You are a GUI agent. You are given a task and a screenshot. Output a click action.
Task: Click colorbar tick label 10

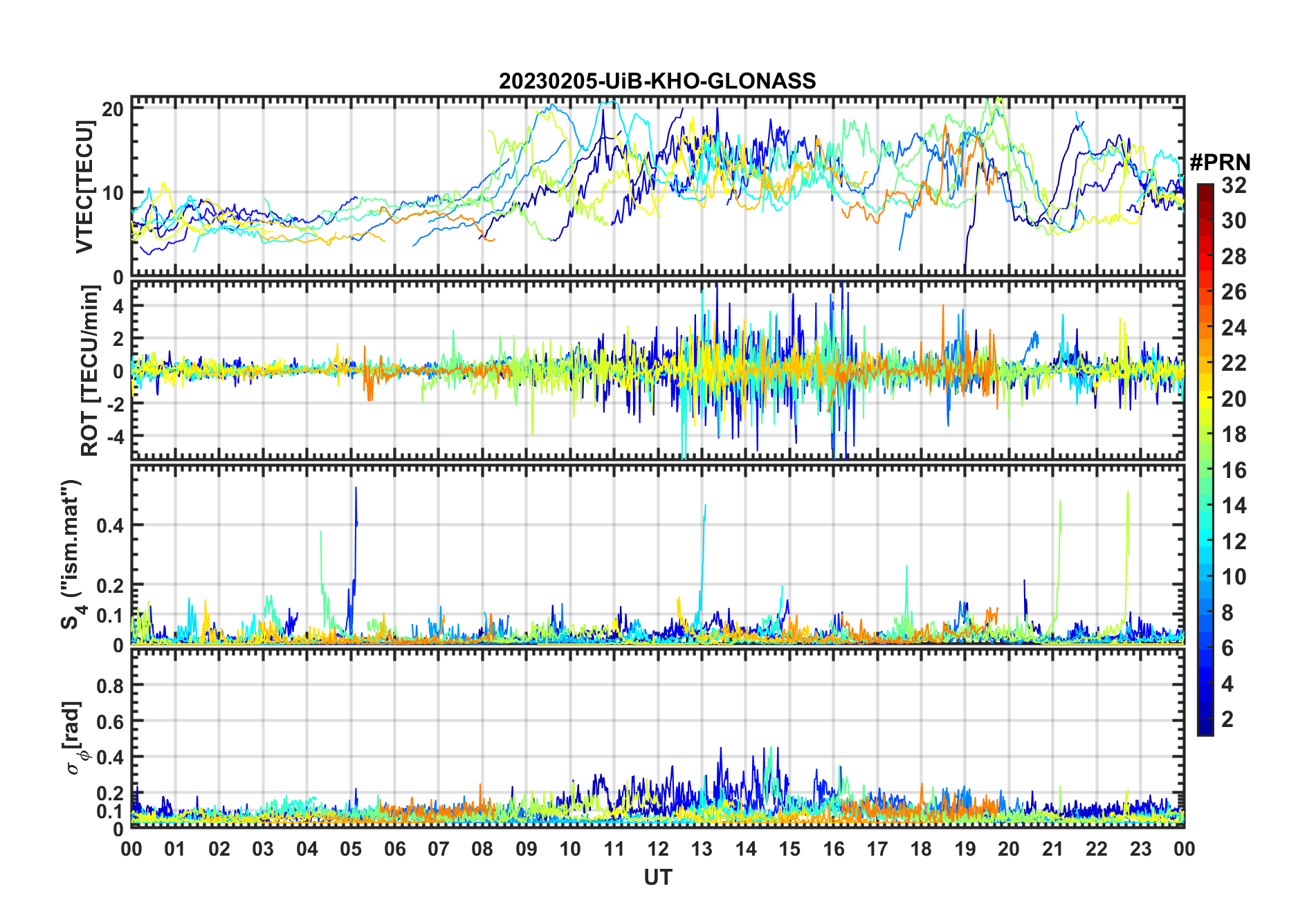pyautogui.click(x=1234, y=577)
